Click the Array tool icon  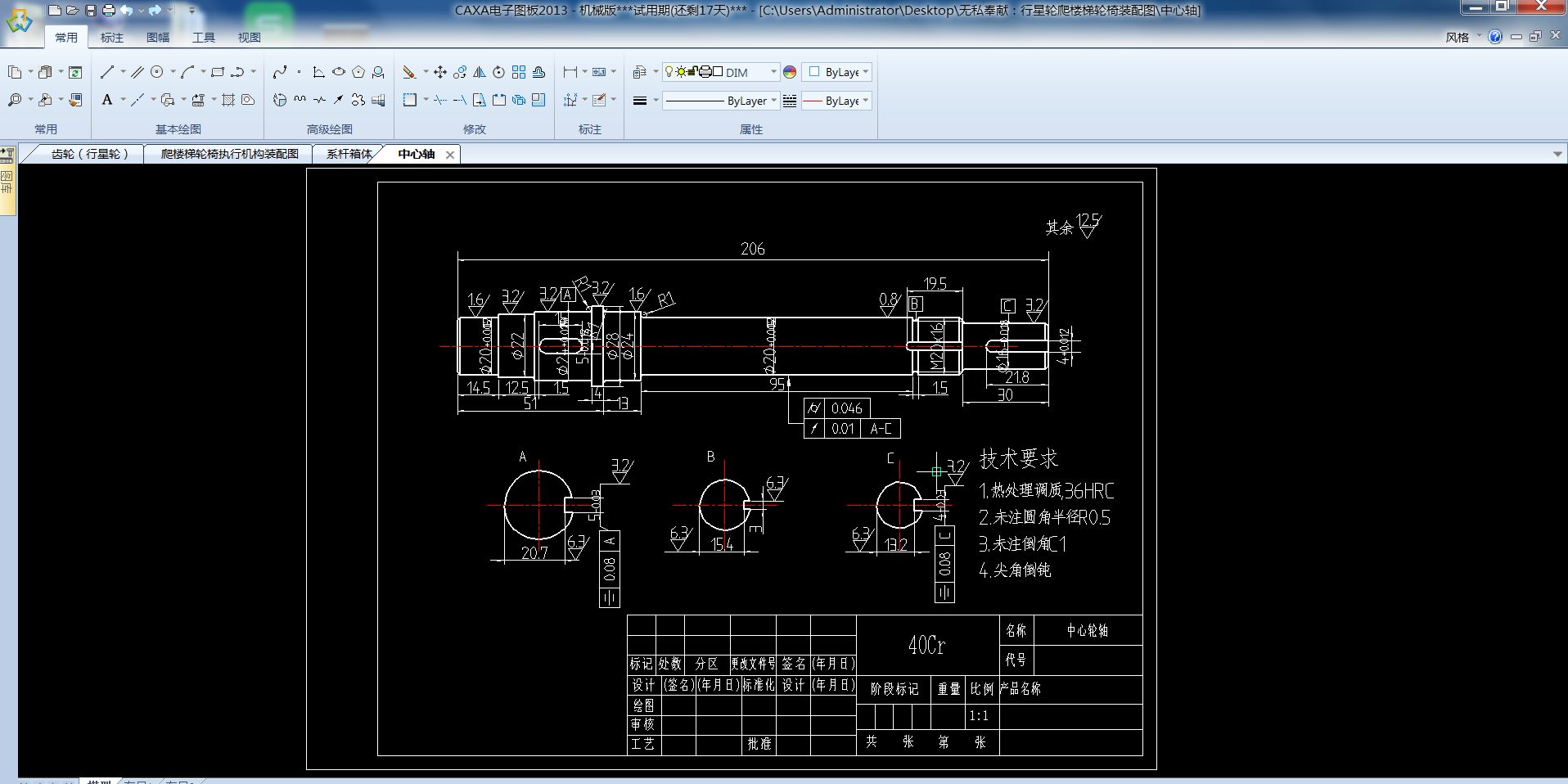[519, 72]
